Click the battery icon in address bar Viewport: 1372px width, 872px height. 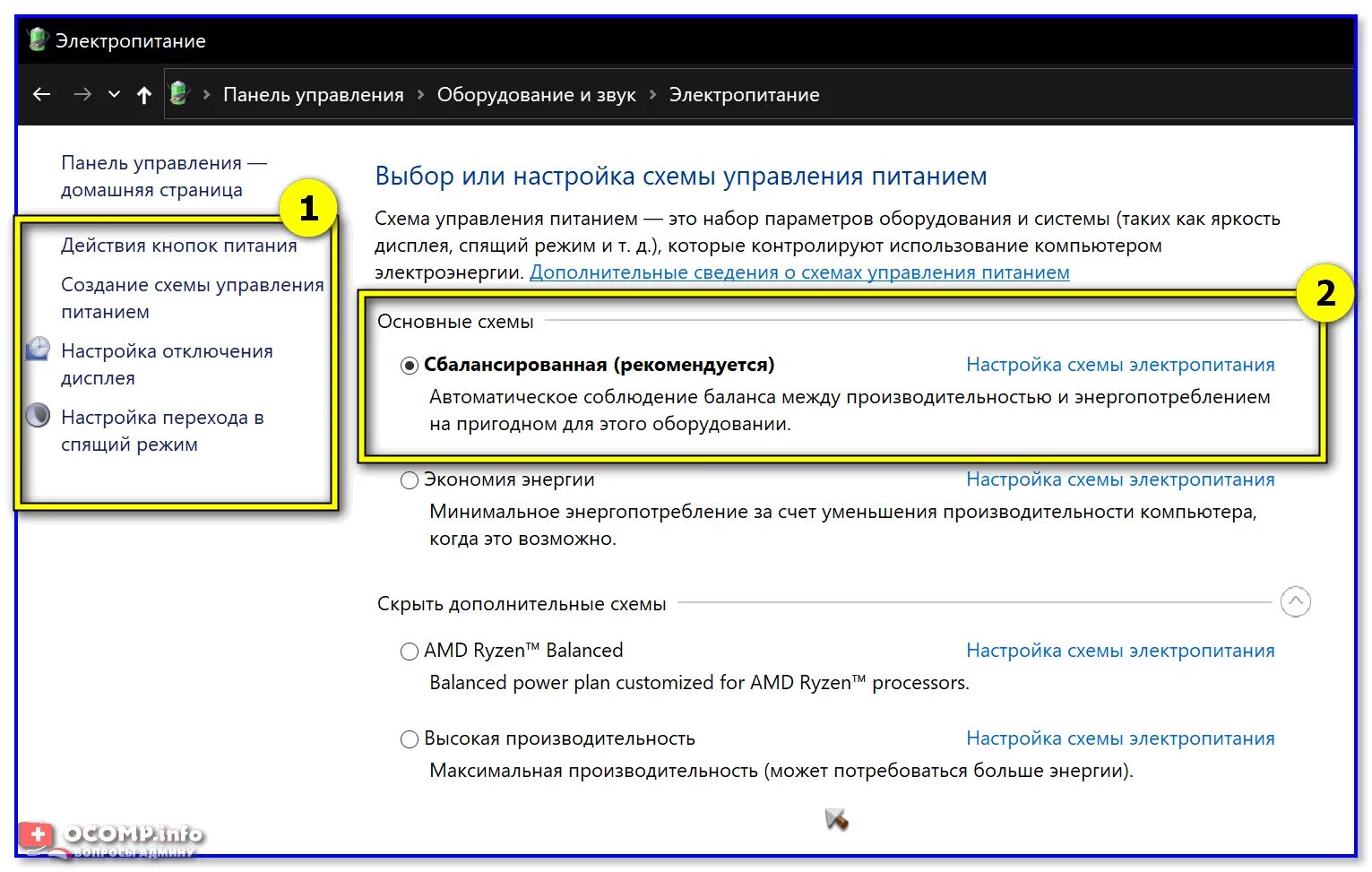(179, 93)
